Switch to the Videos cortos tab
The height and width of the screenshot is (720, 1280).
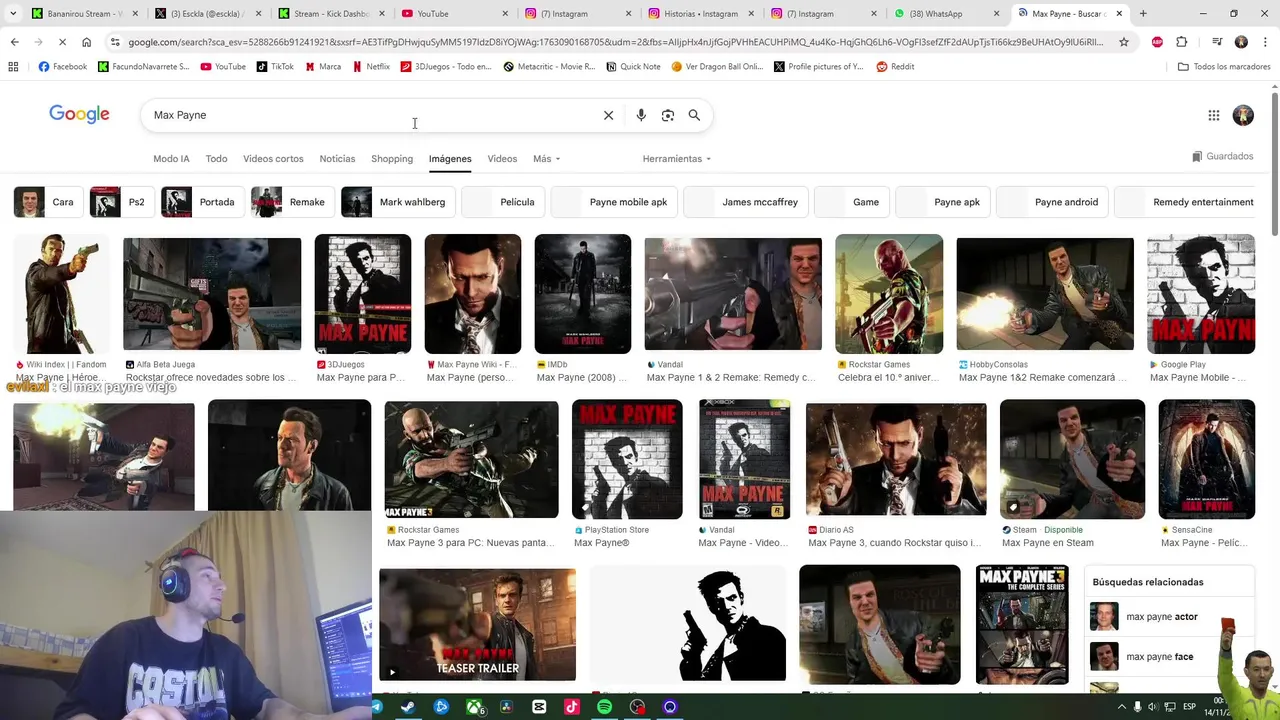[273, 159]
